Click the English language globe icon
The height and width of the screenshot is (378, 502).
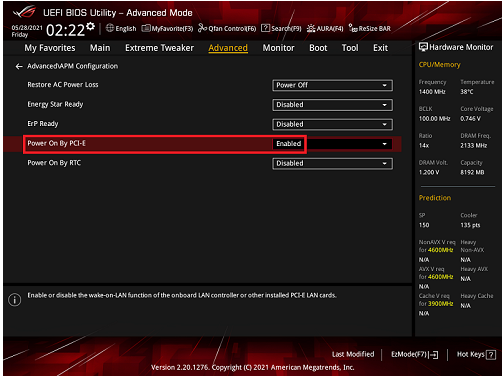point(110,28)
